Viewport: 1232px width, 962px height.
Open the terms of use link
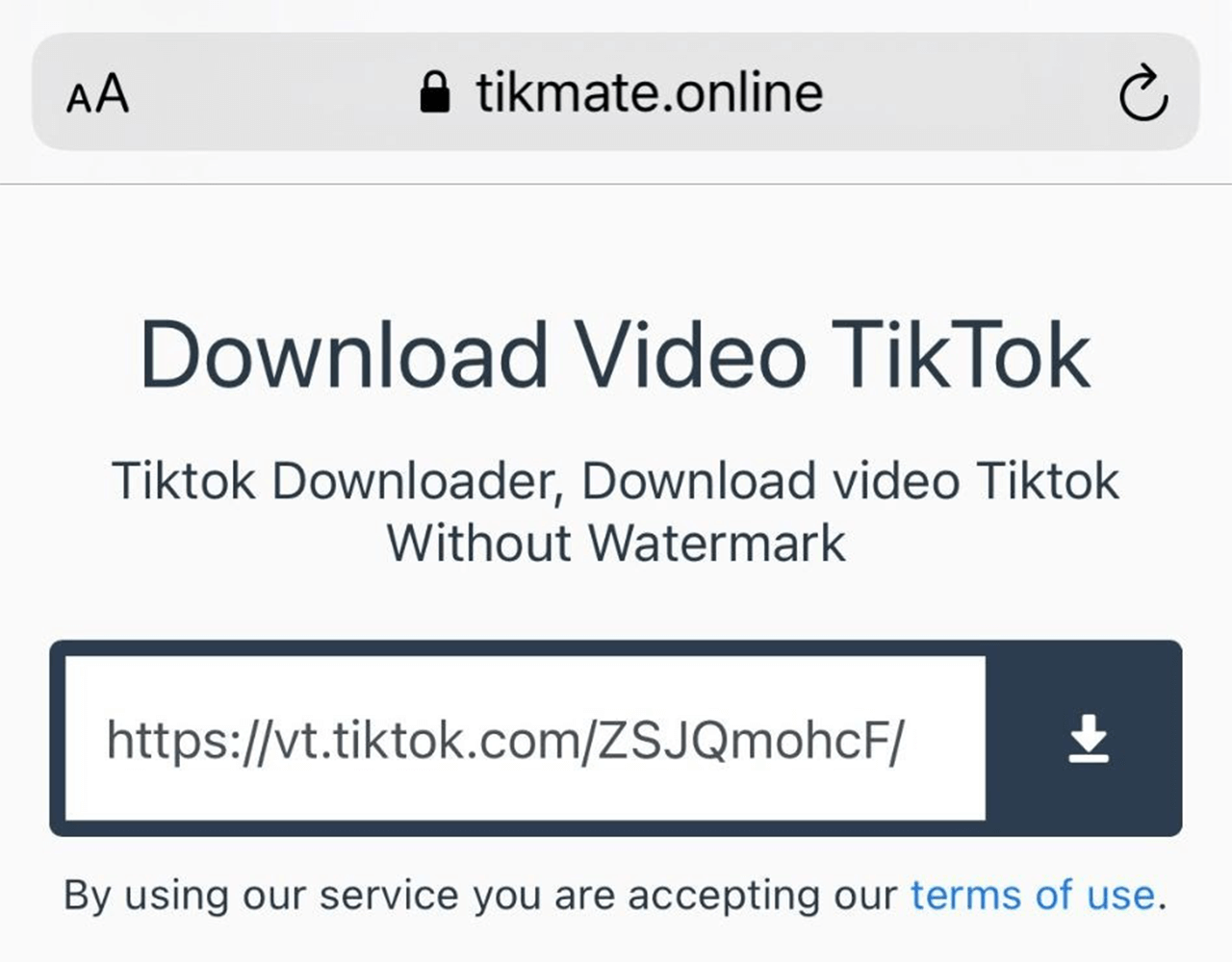coord(1033,895)
